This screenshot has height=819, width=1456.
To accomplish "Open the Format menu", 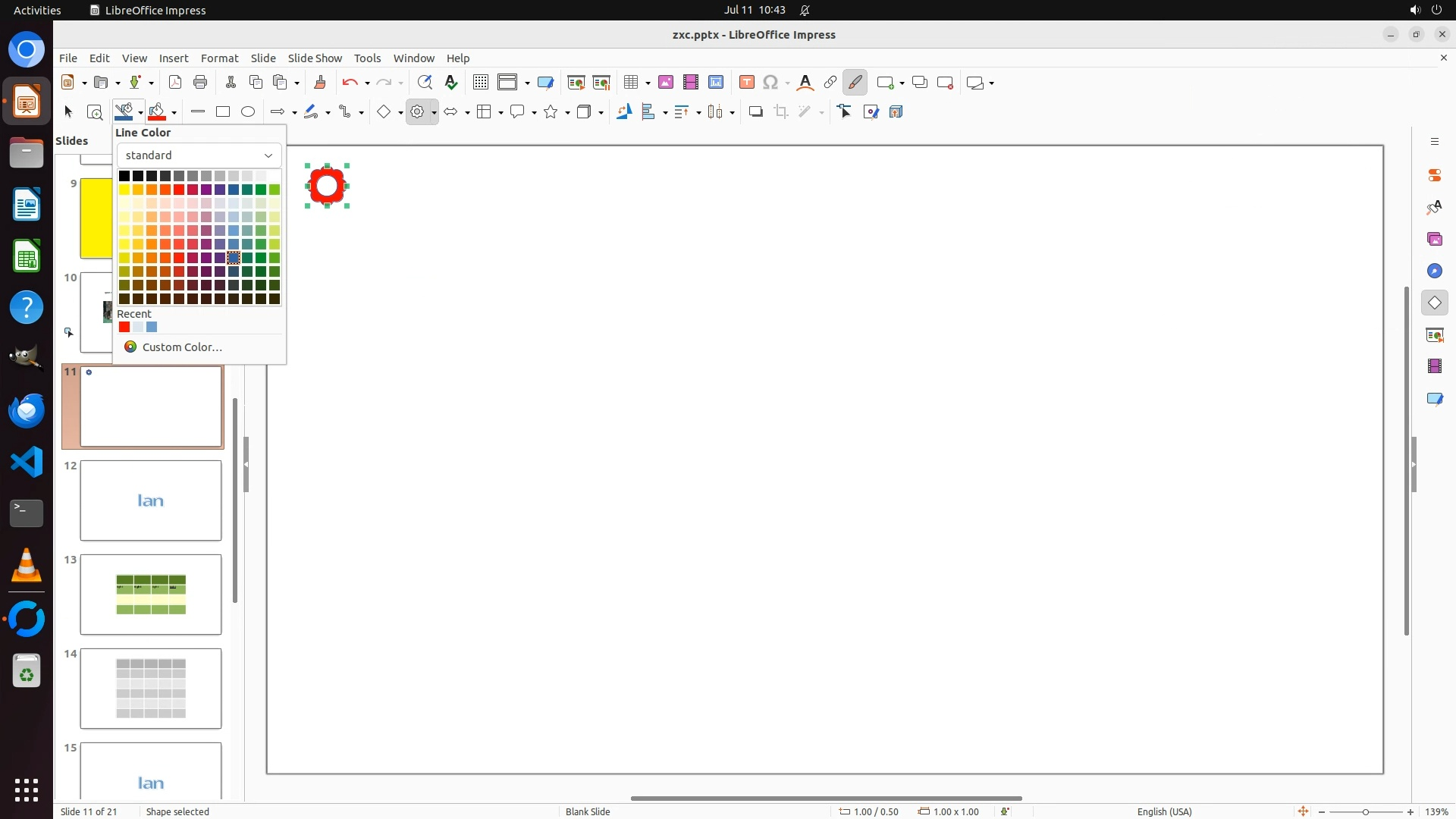I will tap(219, 58).
